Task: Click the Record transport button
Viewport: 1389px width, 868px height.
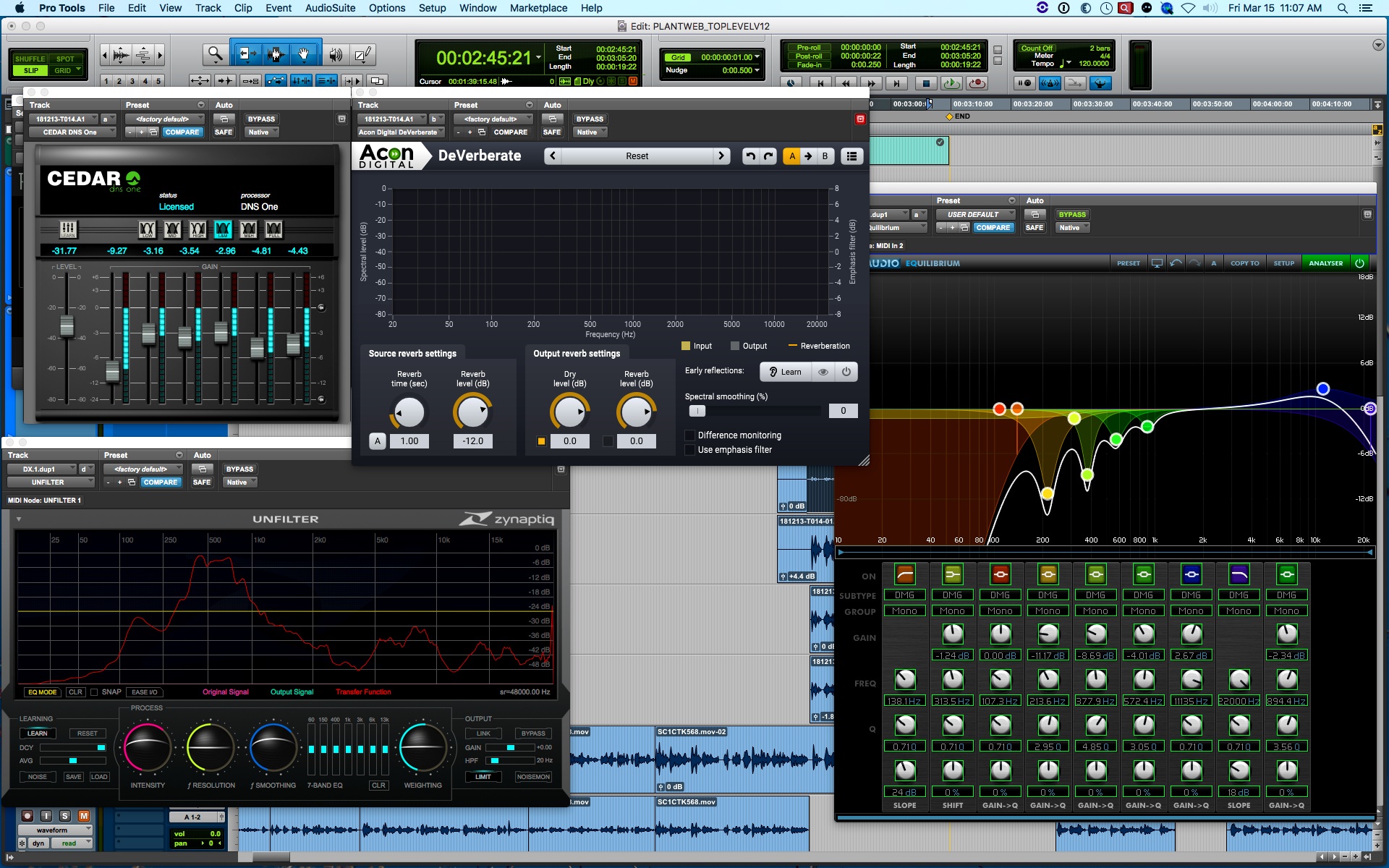Action: coord(977,83)
